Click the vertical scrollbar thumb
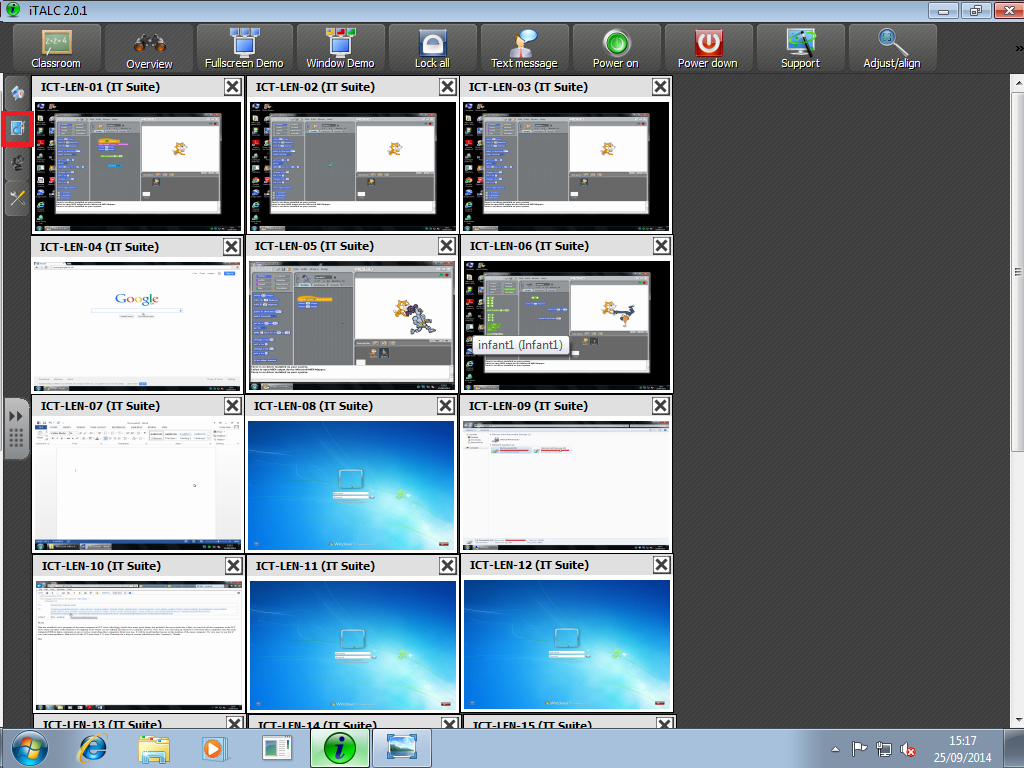 tap(1017, 271)
